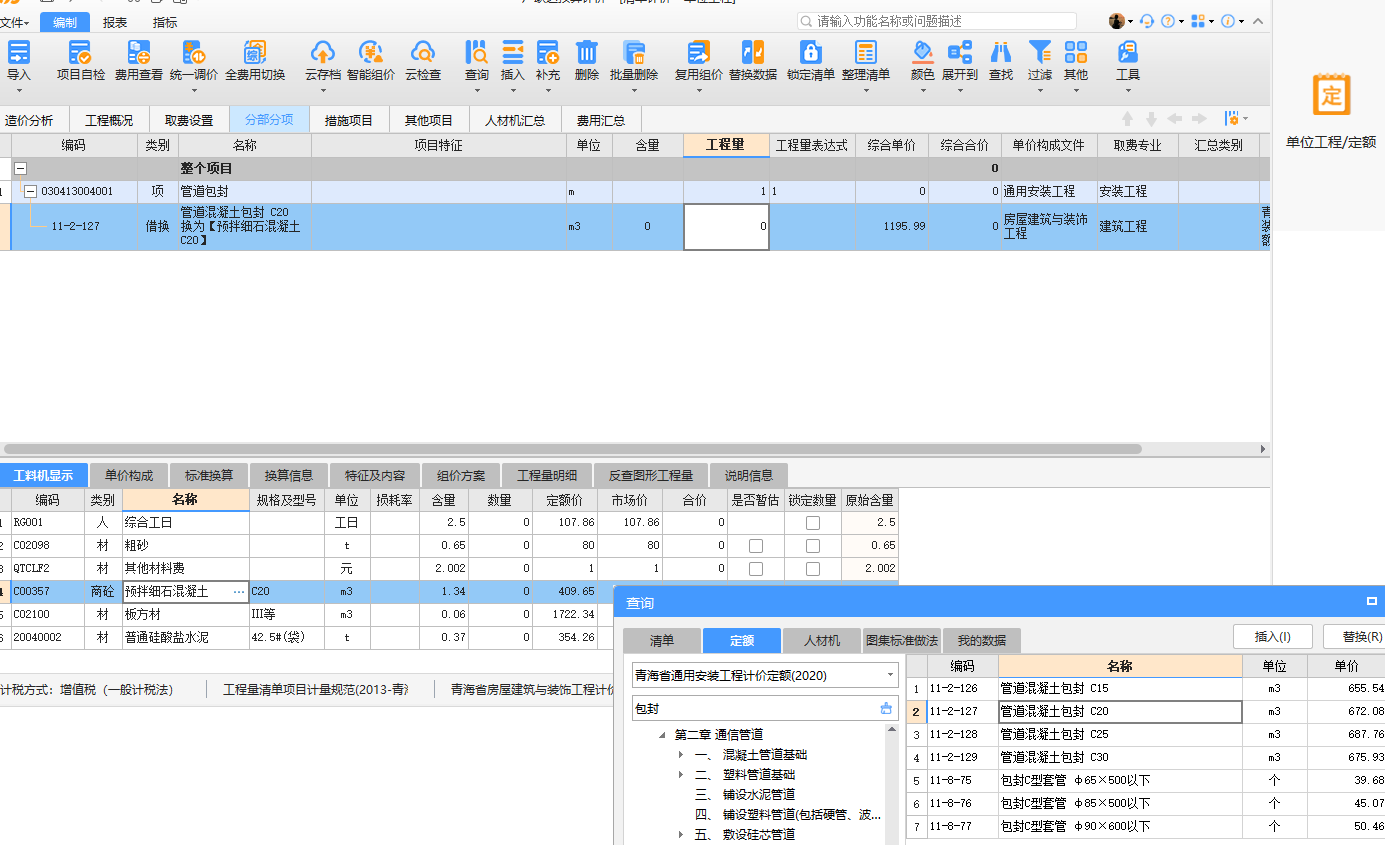The height and width of the screenshot is (845, 1385).
Task: Open 我的数据 tab in 查询 dialog
Action: (982, 640)
